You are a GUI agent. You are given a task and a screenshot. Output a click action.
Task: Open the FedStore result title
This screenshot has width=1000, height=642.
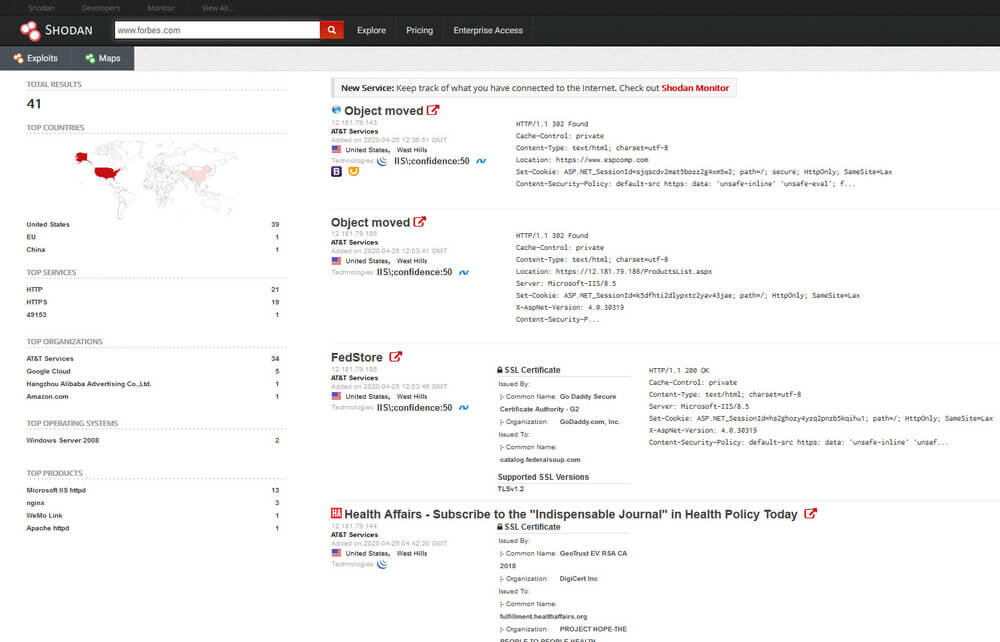coord(357,358)
